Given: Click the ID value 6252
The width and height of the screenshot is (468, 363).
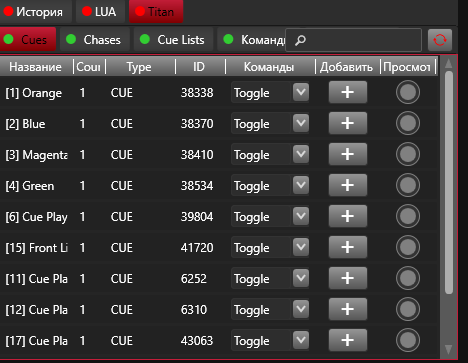Looking at the screenshot, I should 194,279.
